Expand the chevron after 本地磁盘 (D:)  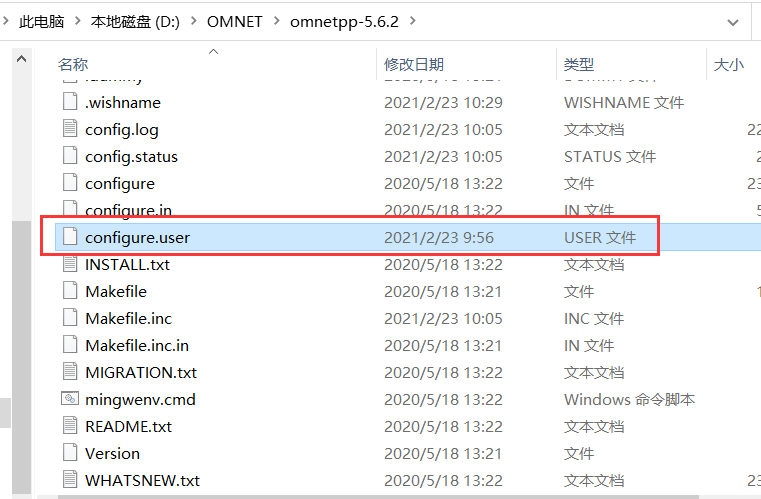click(x=194, y=21)
